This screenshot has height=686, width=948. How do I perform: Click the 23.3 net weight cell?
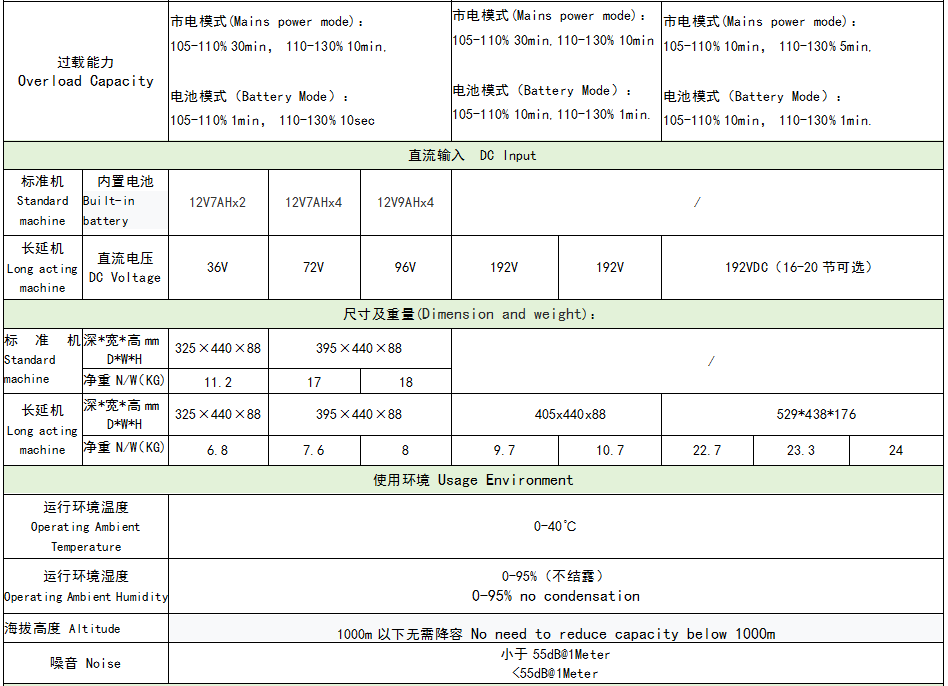801,450
